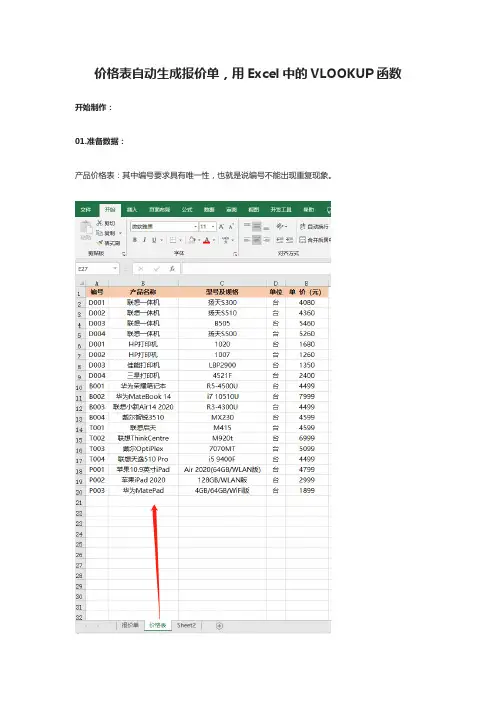Click the Paste clipboard icon

(86, 227)
